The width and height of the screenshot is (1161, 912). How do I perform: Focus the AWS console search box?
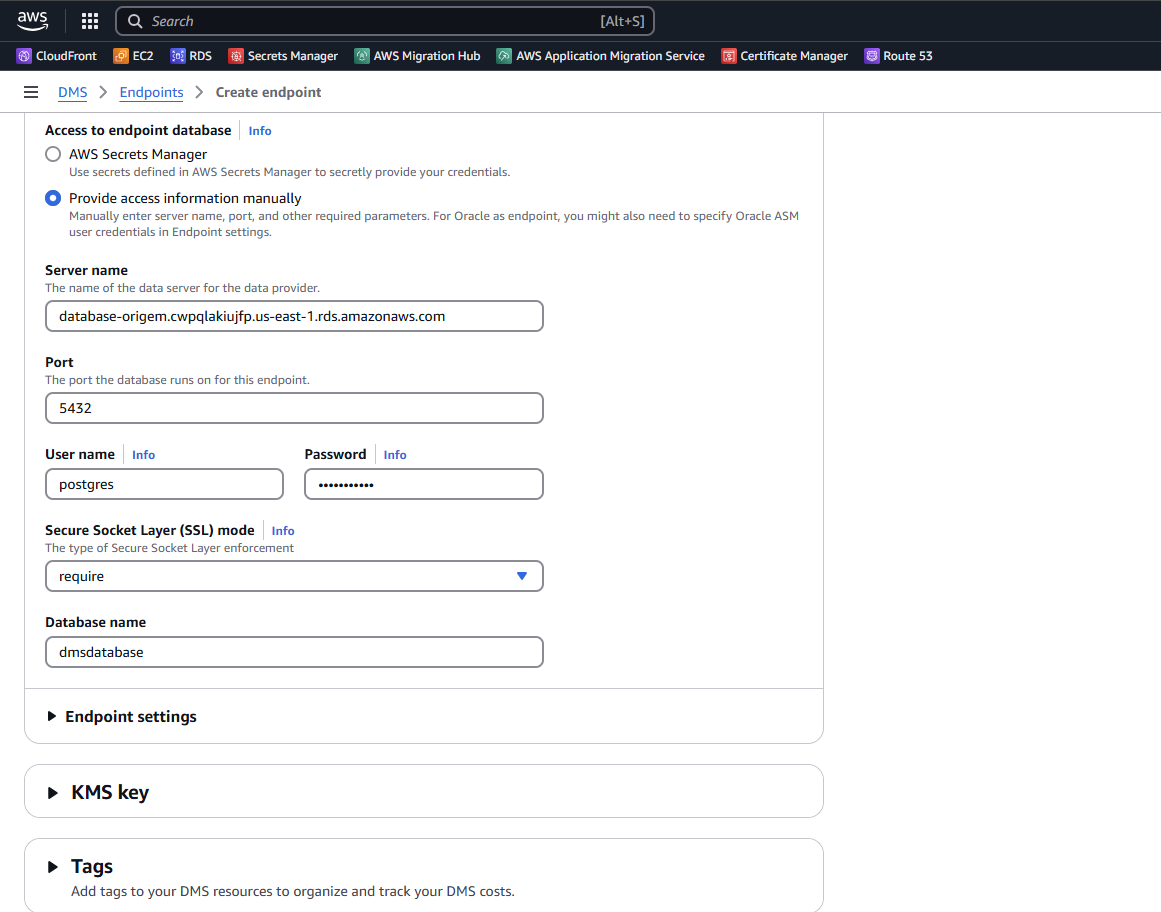385,21
